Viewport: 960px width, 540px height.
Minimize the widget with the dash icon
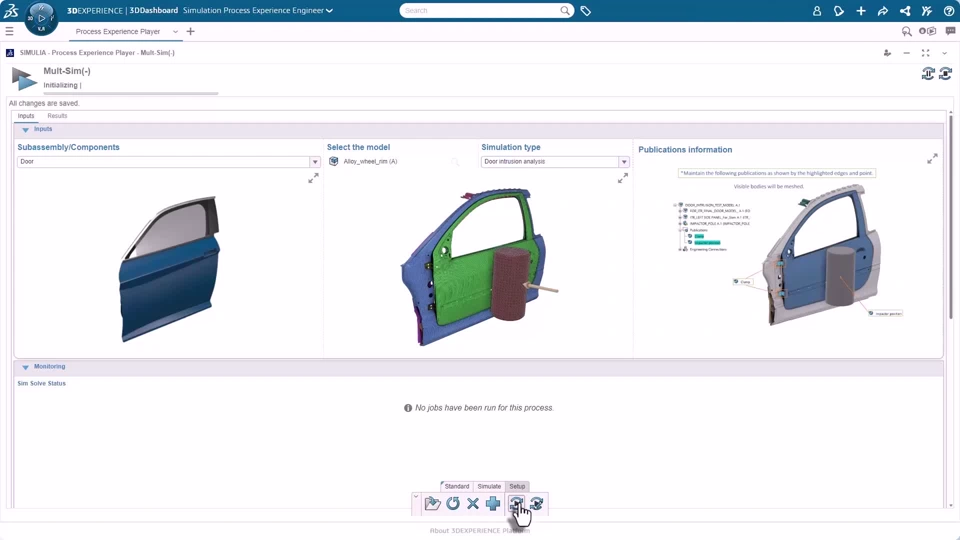pyautogui.click(x=906, y=53)
